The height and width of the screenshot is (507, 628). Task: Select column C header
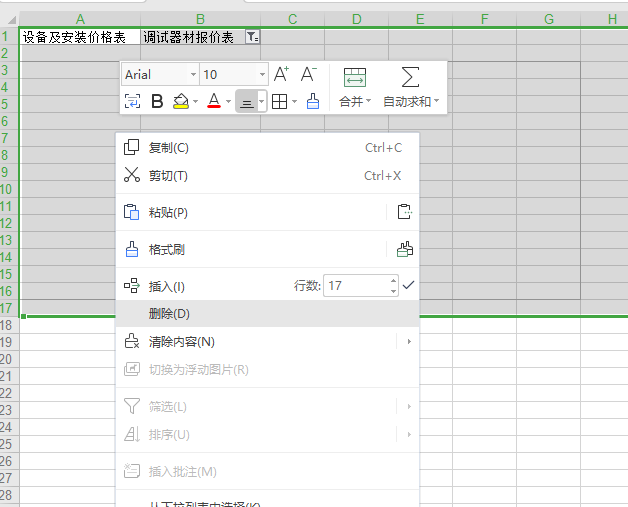point(292,19)
